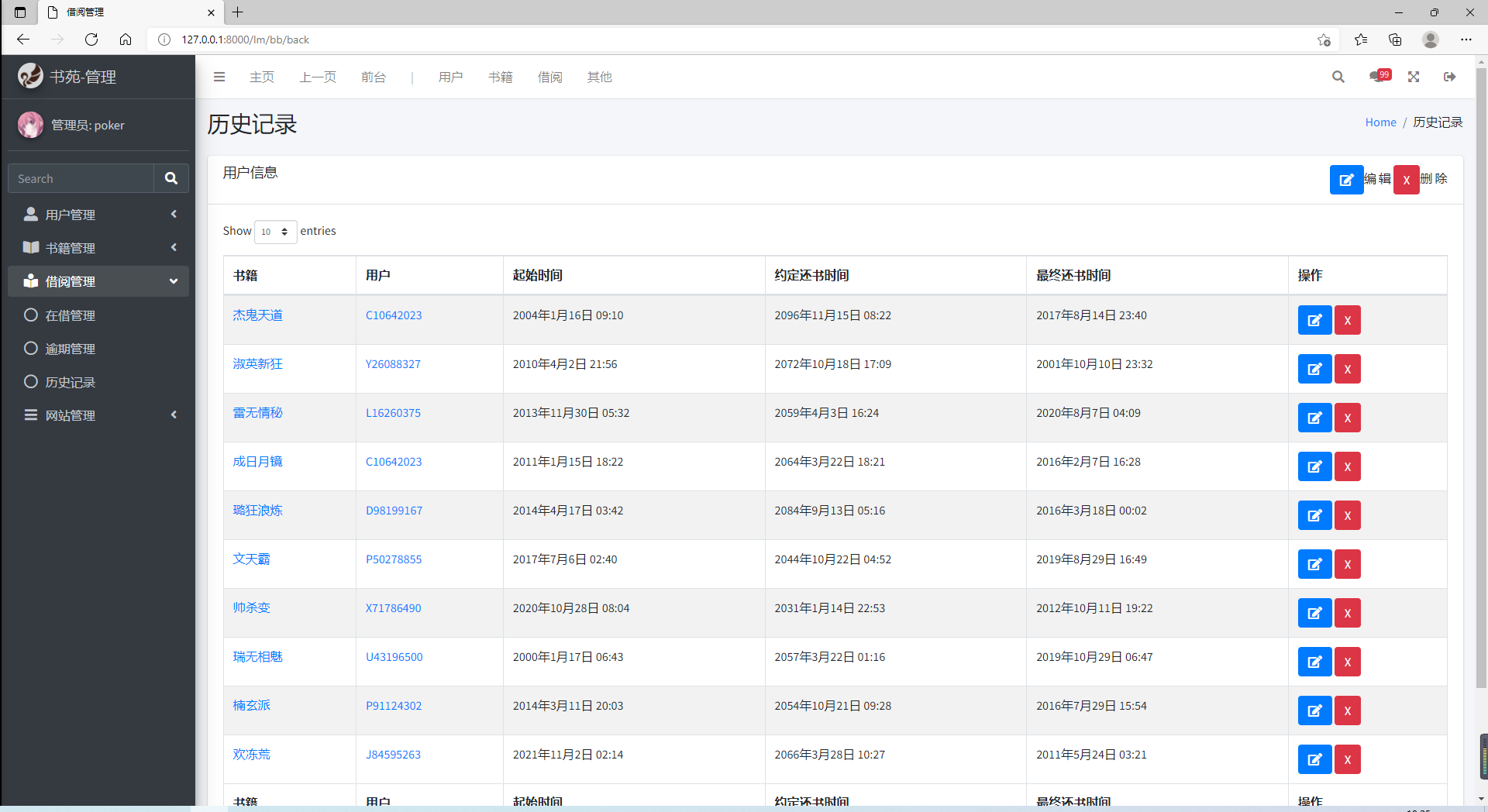Expand 网站管理 sidebar menu

pos(98,415)
